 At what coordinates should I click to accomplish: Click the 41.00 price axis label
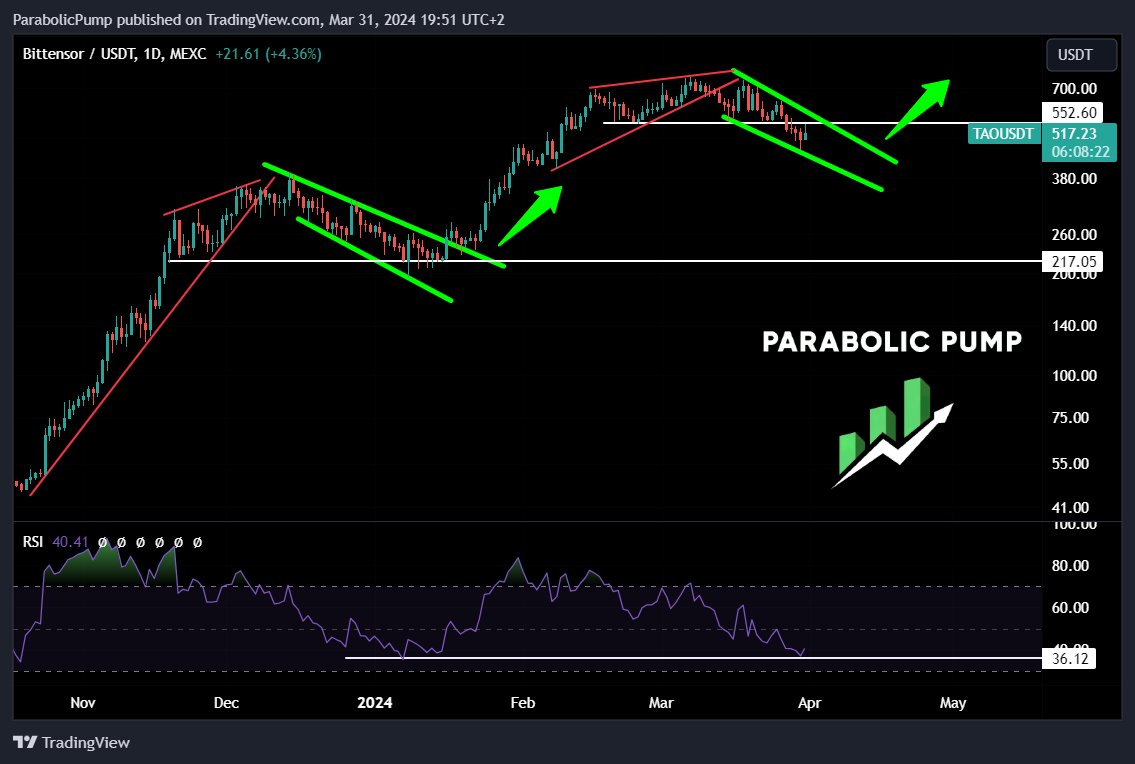[x=1070, y=508]
